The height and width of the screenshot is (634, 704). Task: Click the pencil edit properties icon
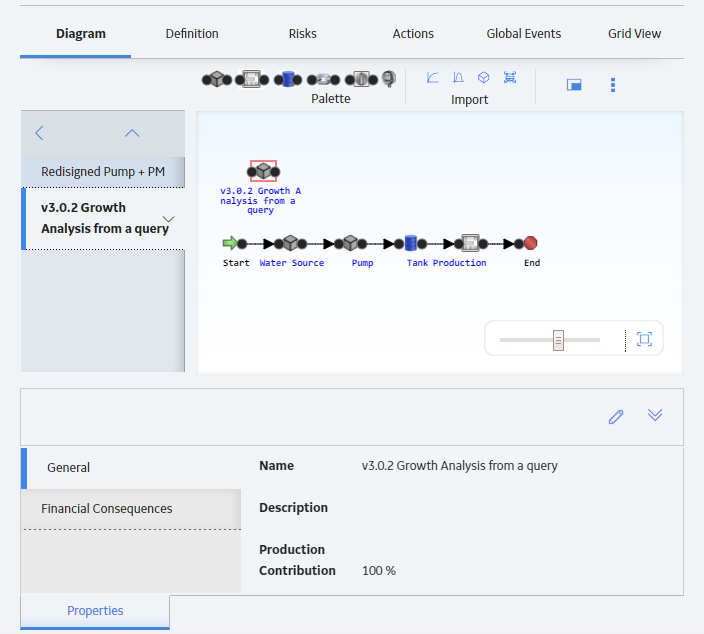[x=616, y=416]
